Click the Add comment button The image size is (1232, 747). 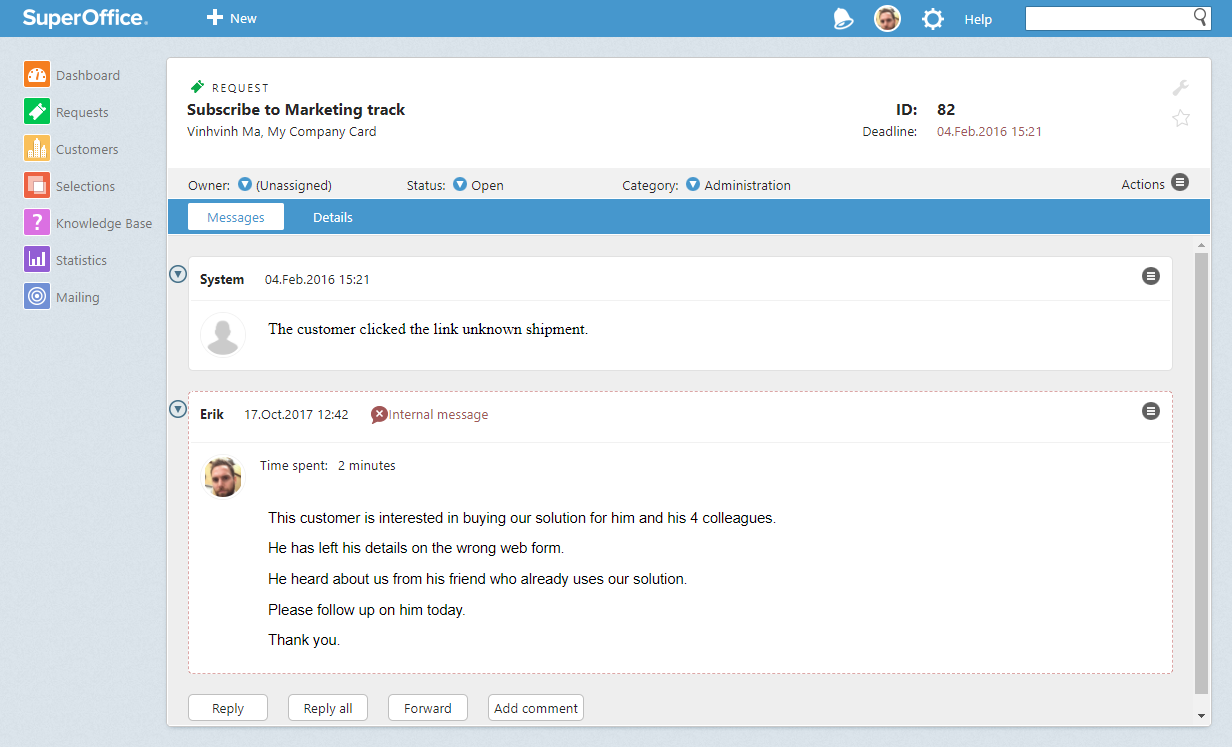click(x=535, y=707)
